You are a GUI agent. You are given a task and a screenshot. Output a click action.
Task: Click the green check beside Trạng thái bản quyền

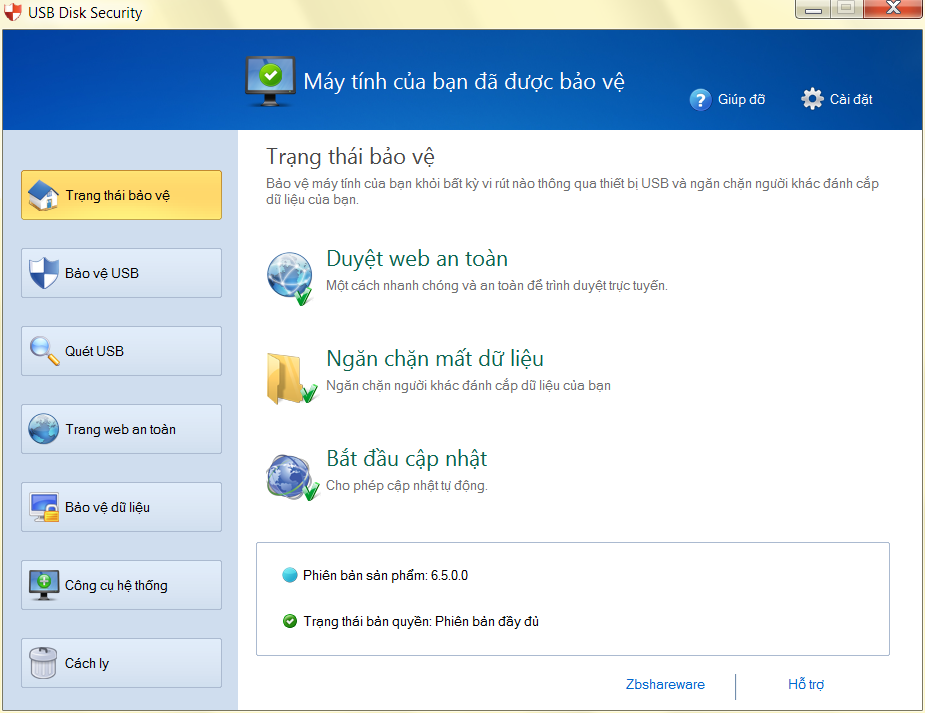point(290,621)
